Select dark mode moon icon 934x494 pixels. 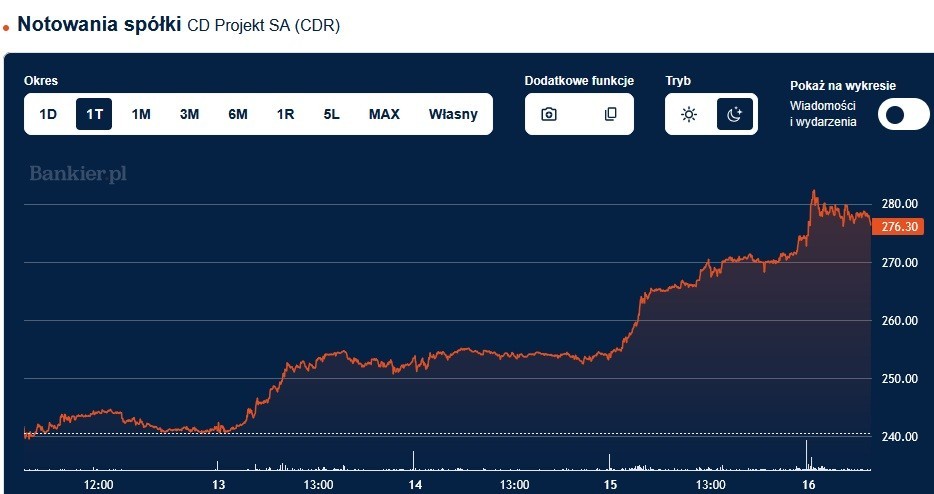734,114
